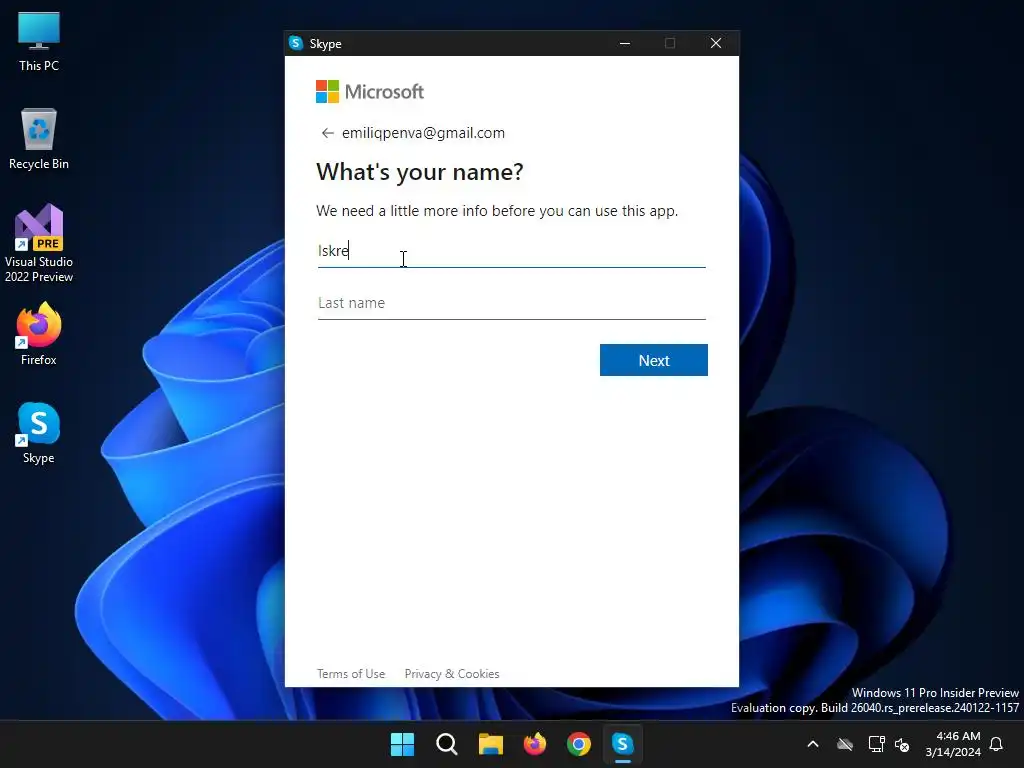Open the Windows Start menu

(x=402, y=744)
